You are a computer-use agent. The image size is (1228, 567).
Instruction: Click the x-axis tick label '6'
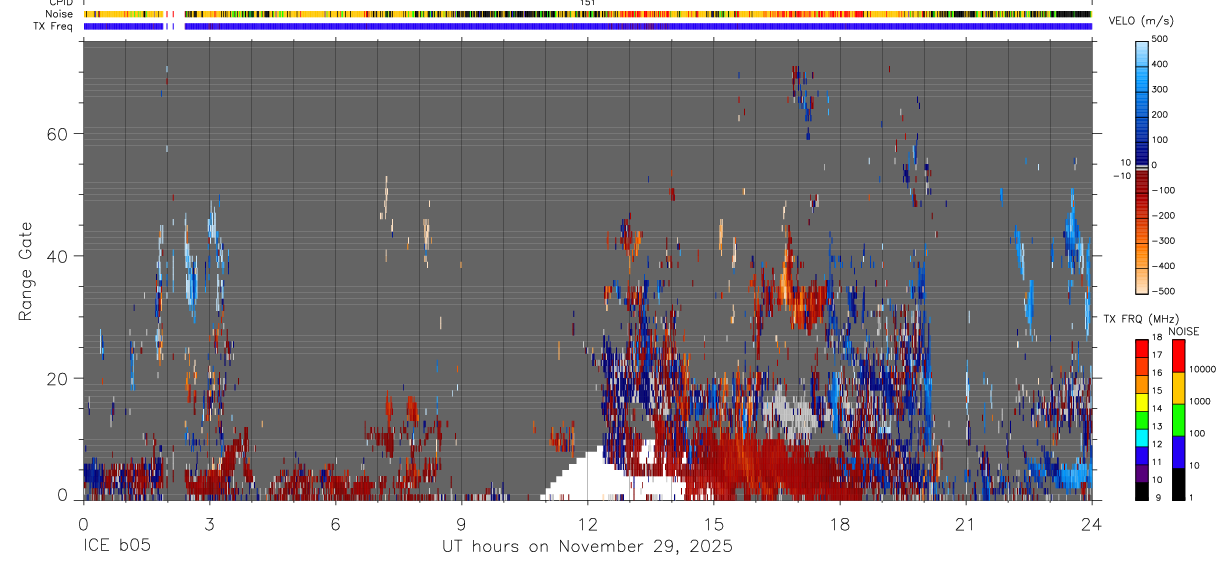click(x=335, y=523)
